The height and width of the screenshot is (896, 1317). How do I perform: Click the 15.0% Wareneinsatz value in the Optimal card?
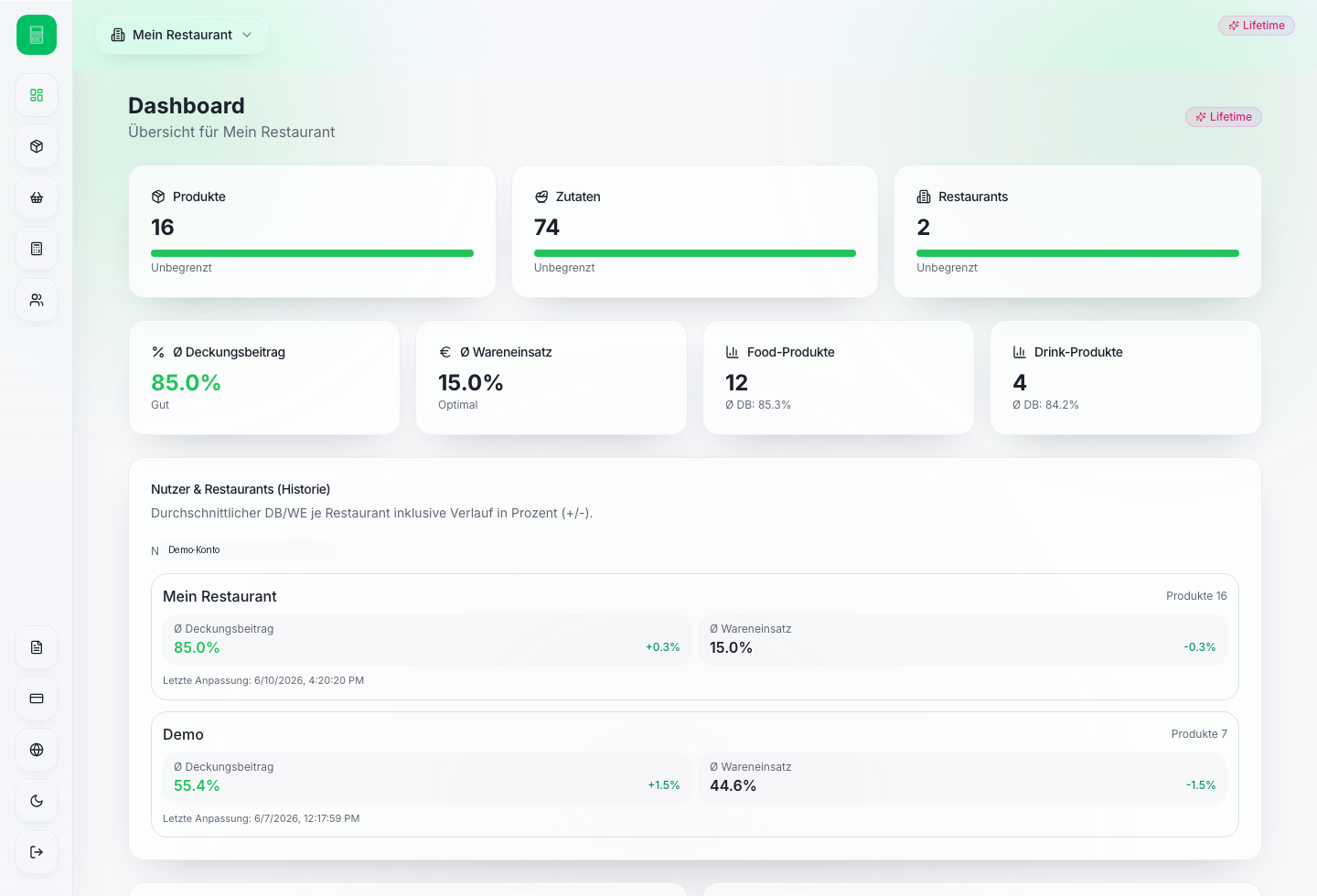tap(471, 382)
